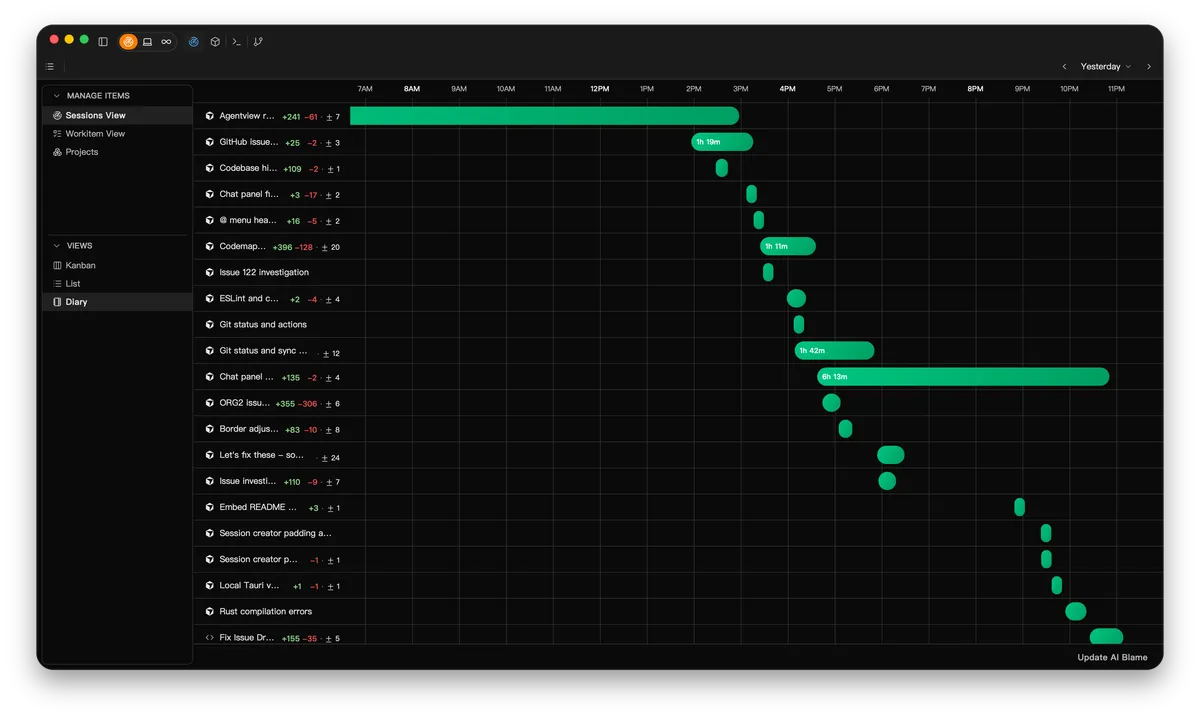This screenshot has height=718, width=1200.
Task: Open the cube package icon
Action: pyautogui.click(x=215, y=42)
